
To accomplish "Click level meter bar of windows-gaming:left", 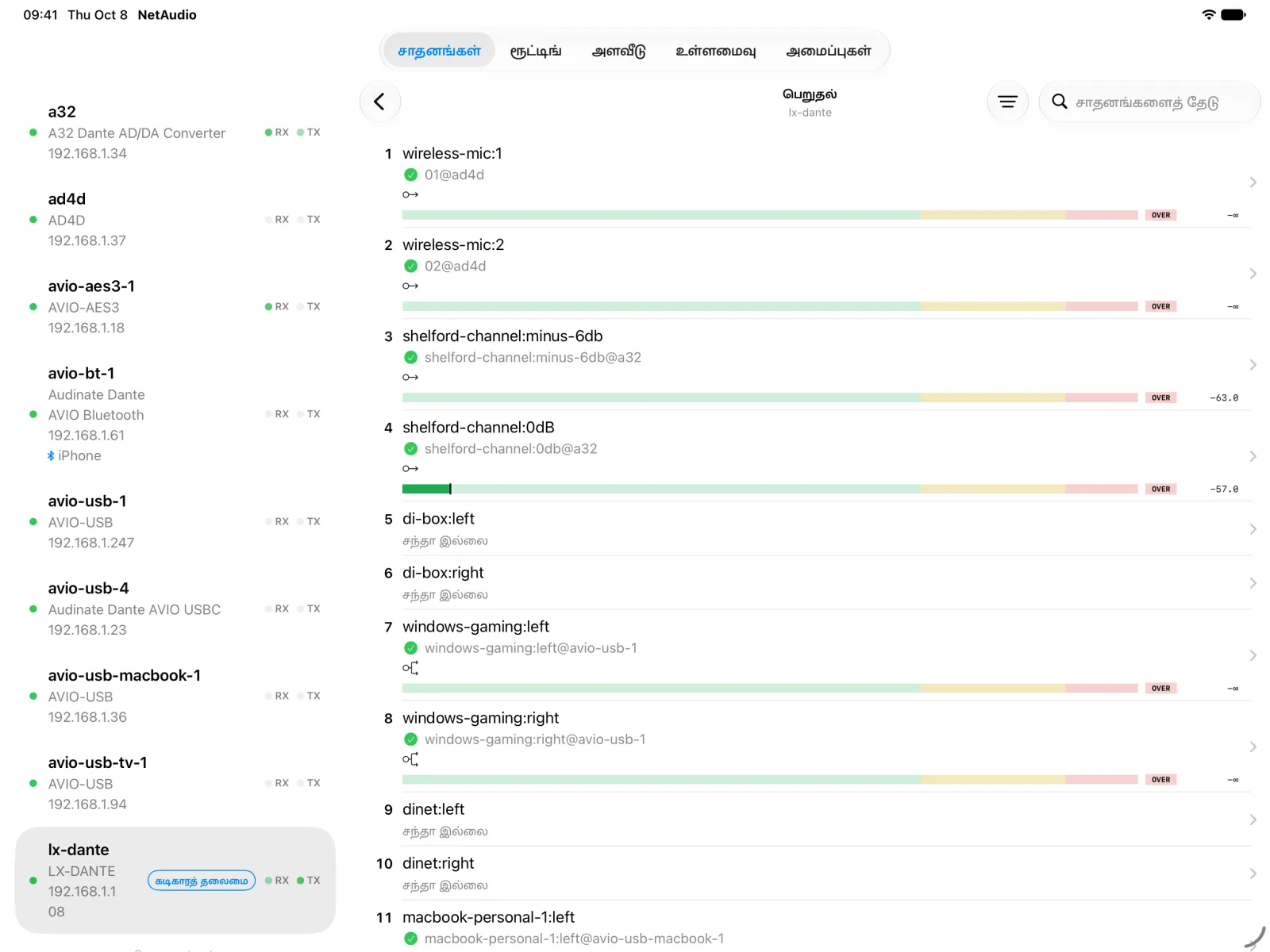I will coord(770,689).
